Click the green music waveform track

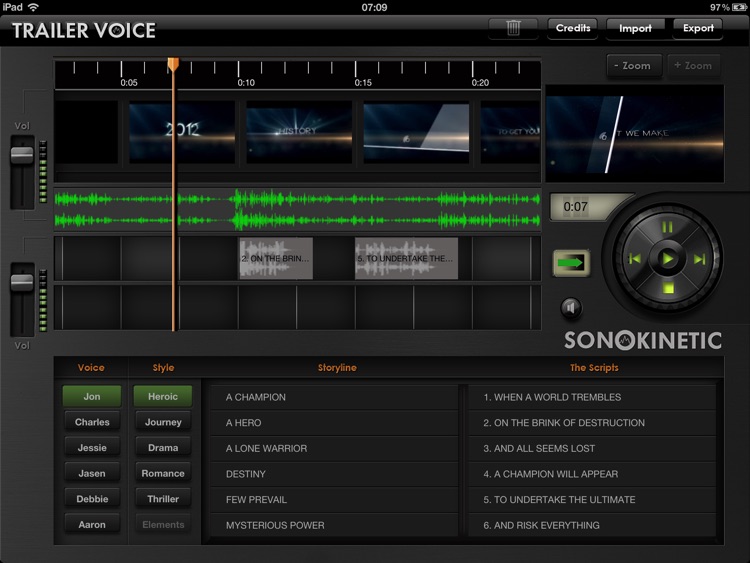(297, 210)
